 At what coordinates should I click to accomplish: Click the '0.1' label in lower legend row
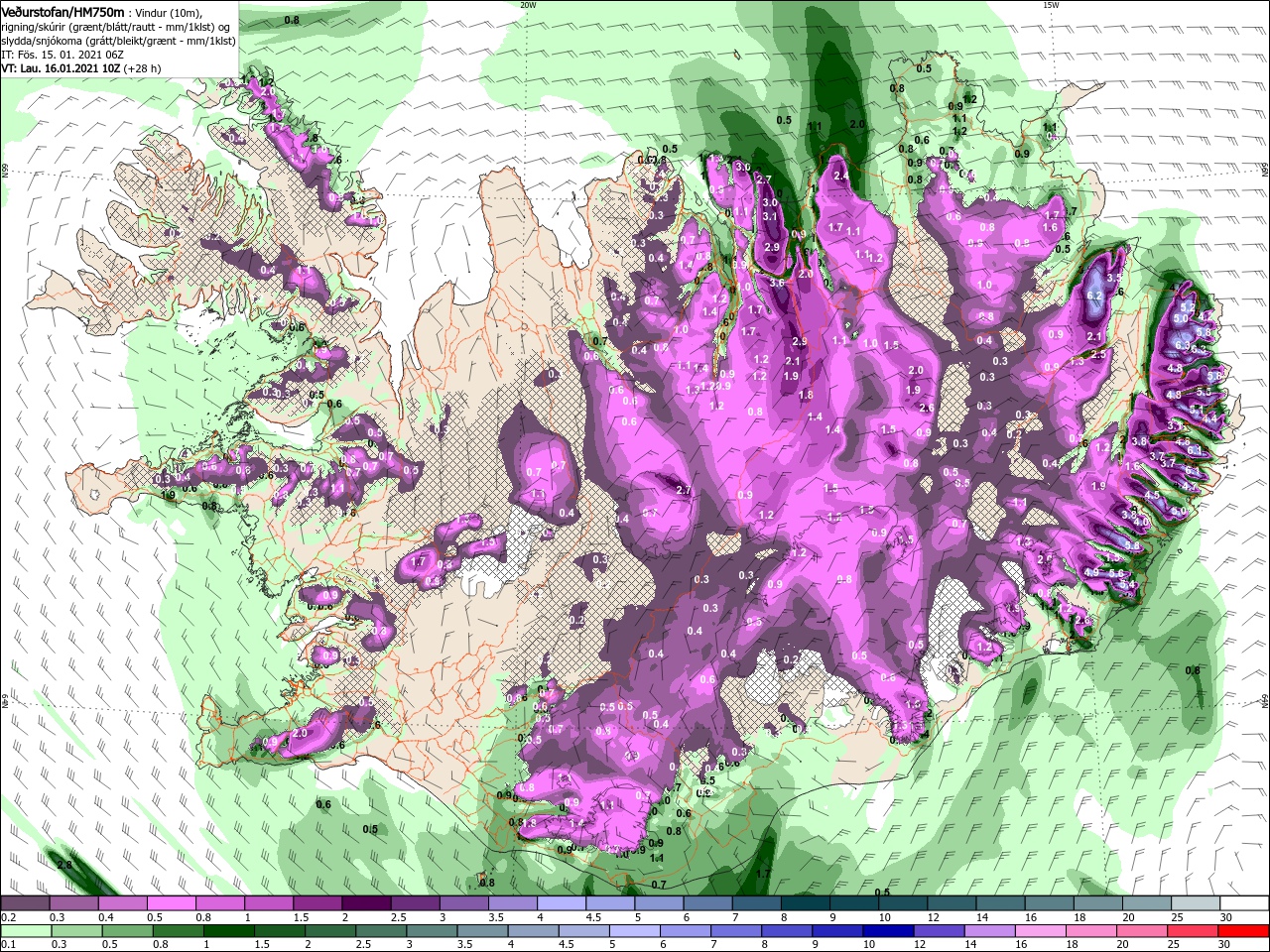pos(9,944)
